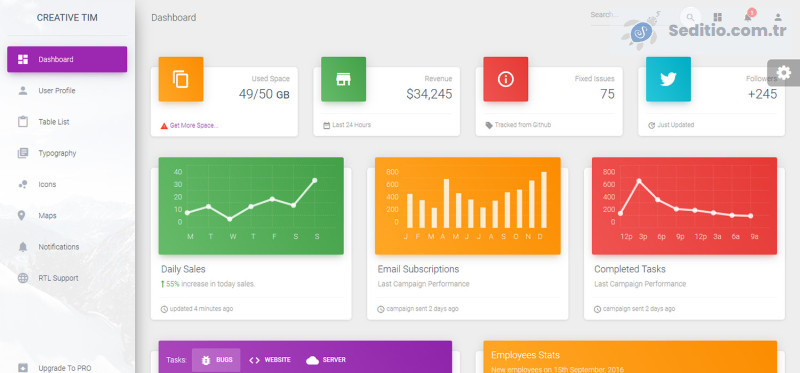Click the library icon beside Typography
This screenshot has width=800, height=373.
[x=22, y=153]
